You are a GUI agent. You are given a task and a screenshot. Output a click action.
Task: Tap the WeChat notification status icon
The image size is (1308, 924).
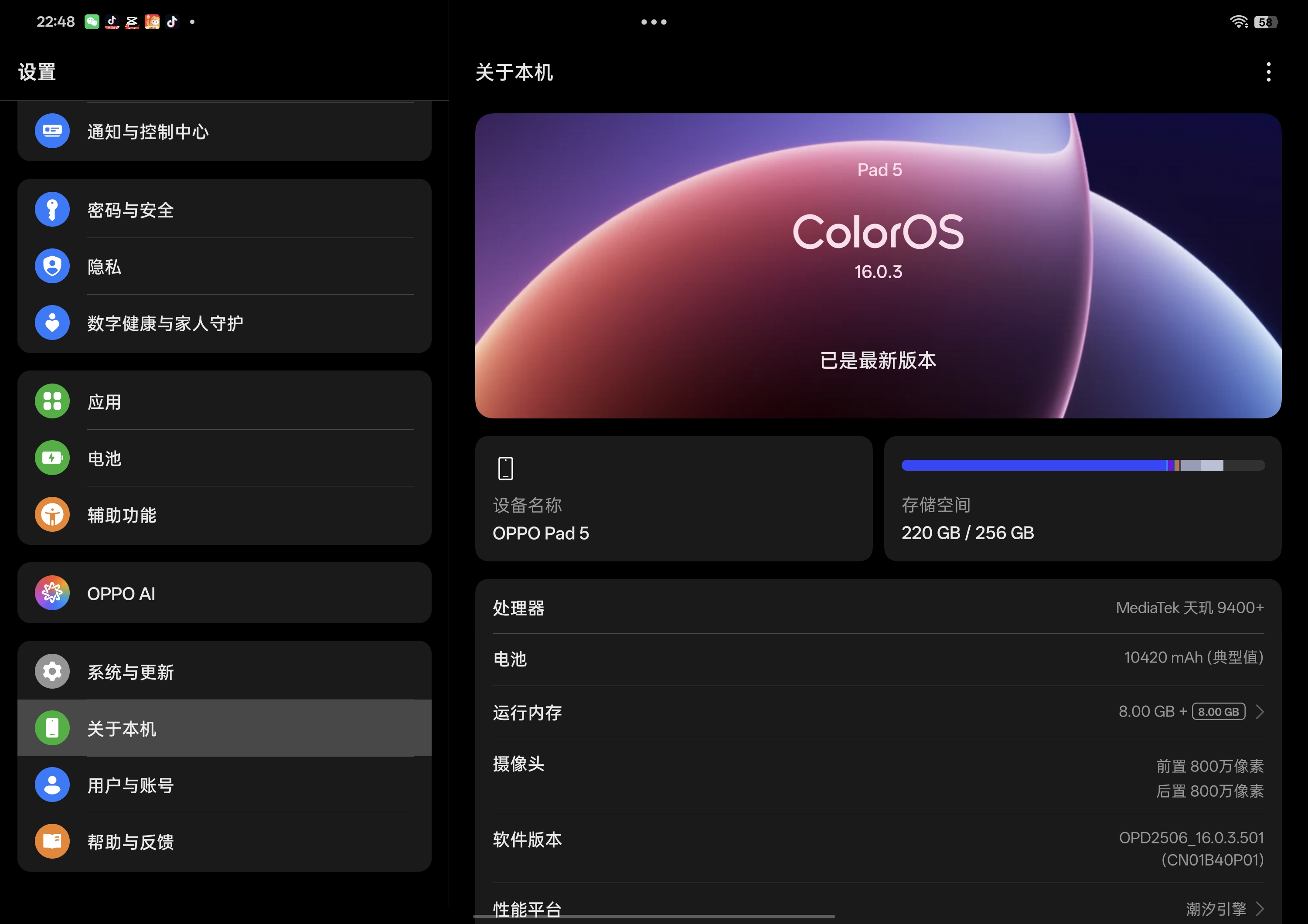coord(92,22)
